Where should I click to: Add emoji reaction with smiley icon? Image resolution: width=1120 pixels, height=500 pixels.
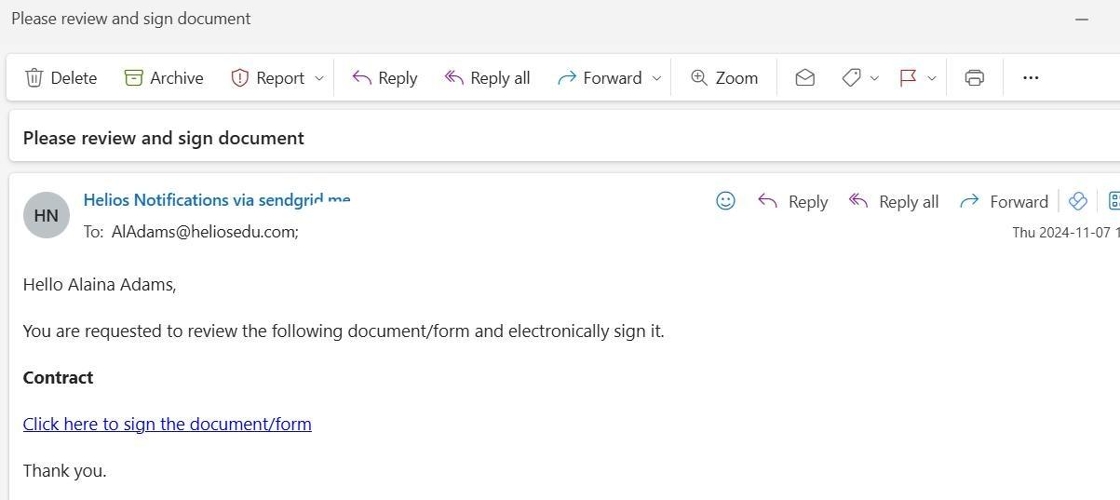tap(726, 201)
